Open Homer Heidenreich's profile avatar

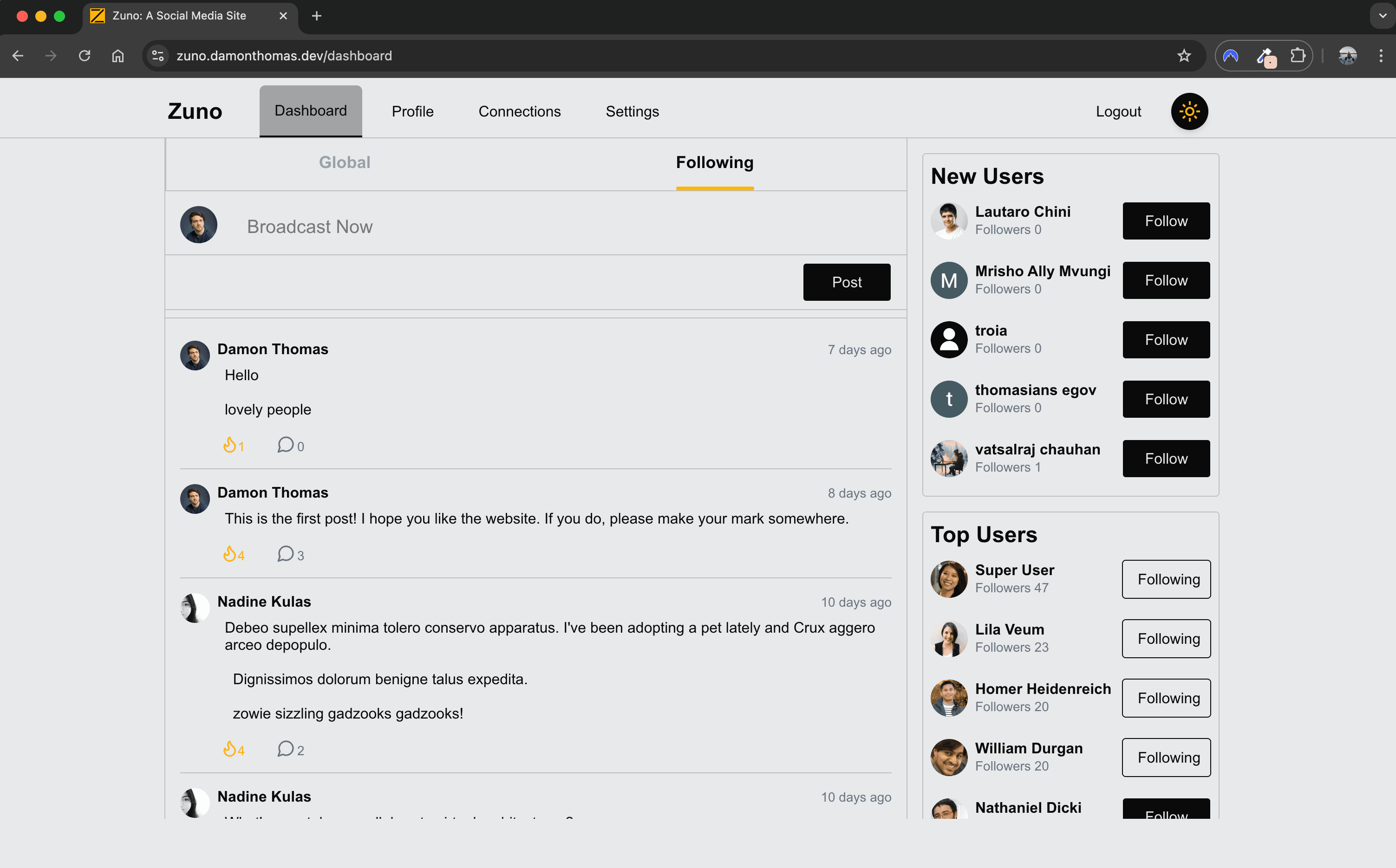(x=949, y=698)
